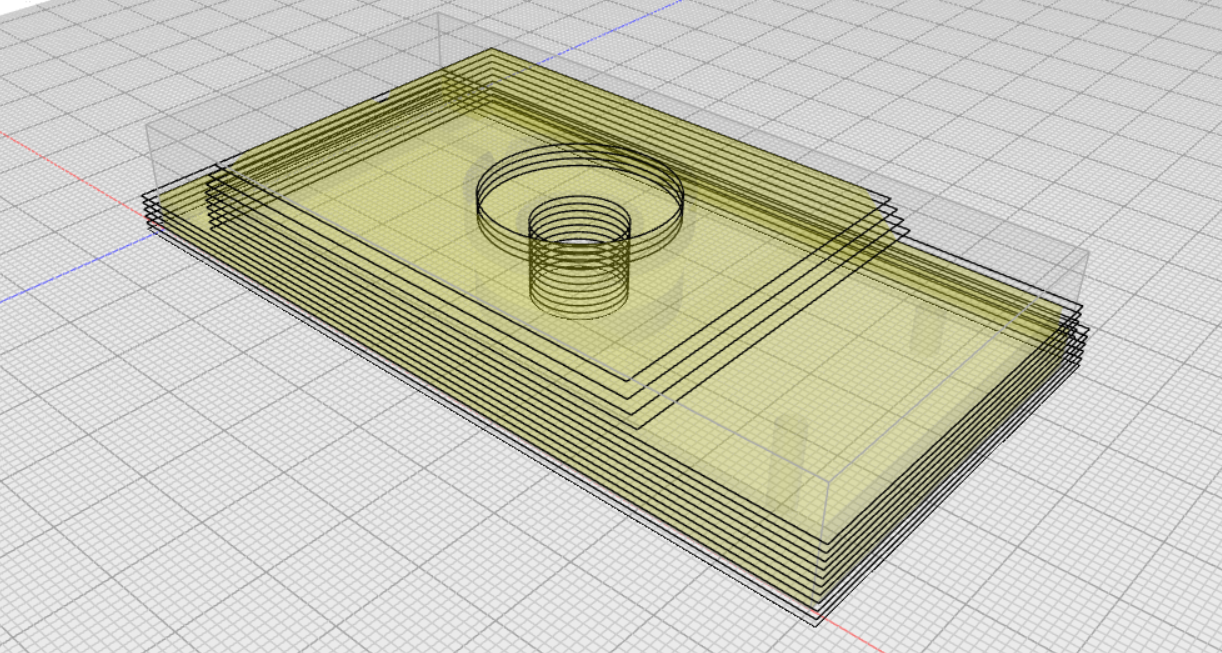Click empty grid floor in bottom-left area

200,520
